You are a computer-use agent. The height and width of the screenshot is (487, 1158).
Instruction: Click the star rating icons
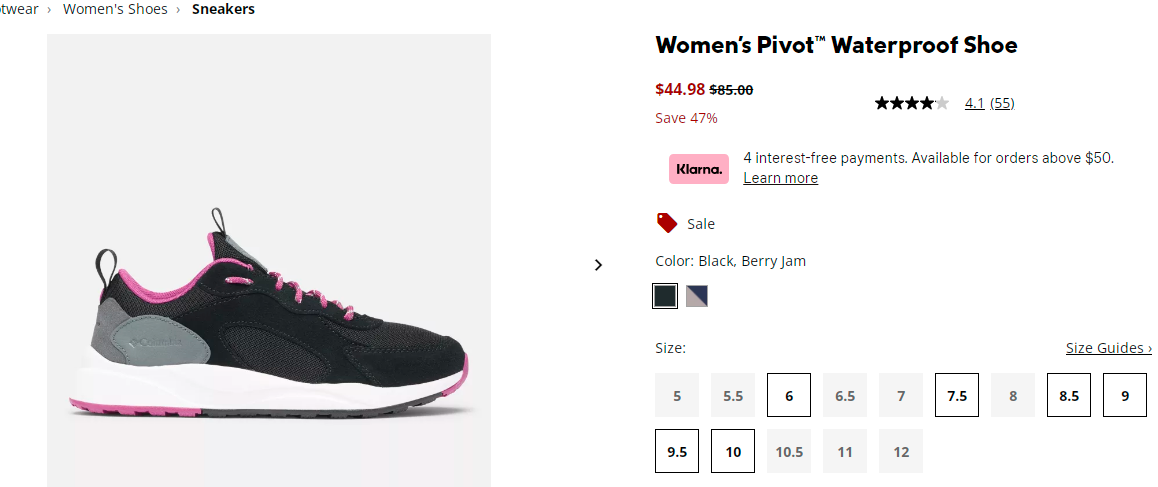pos(911,103)
